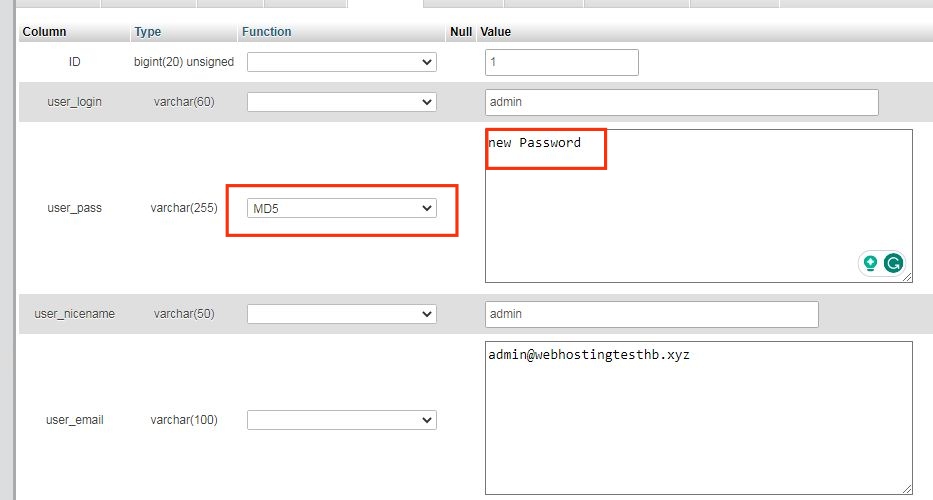Click the user_email column name
The width and height of the screenshot is (933, 500).
74,420
